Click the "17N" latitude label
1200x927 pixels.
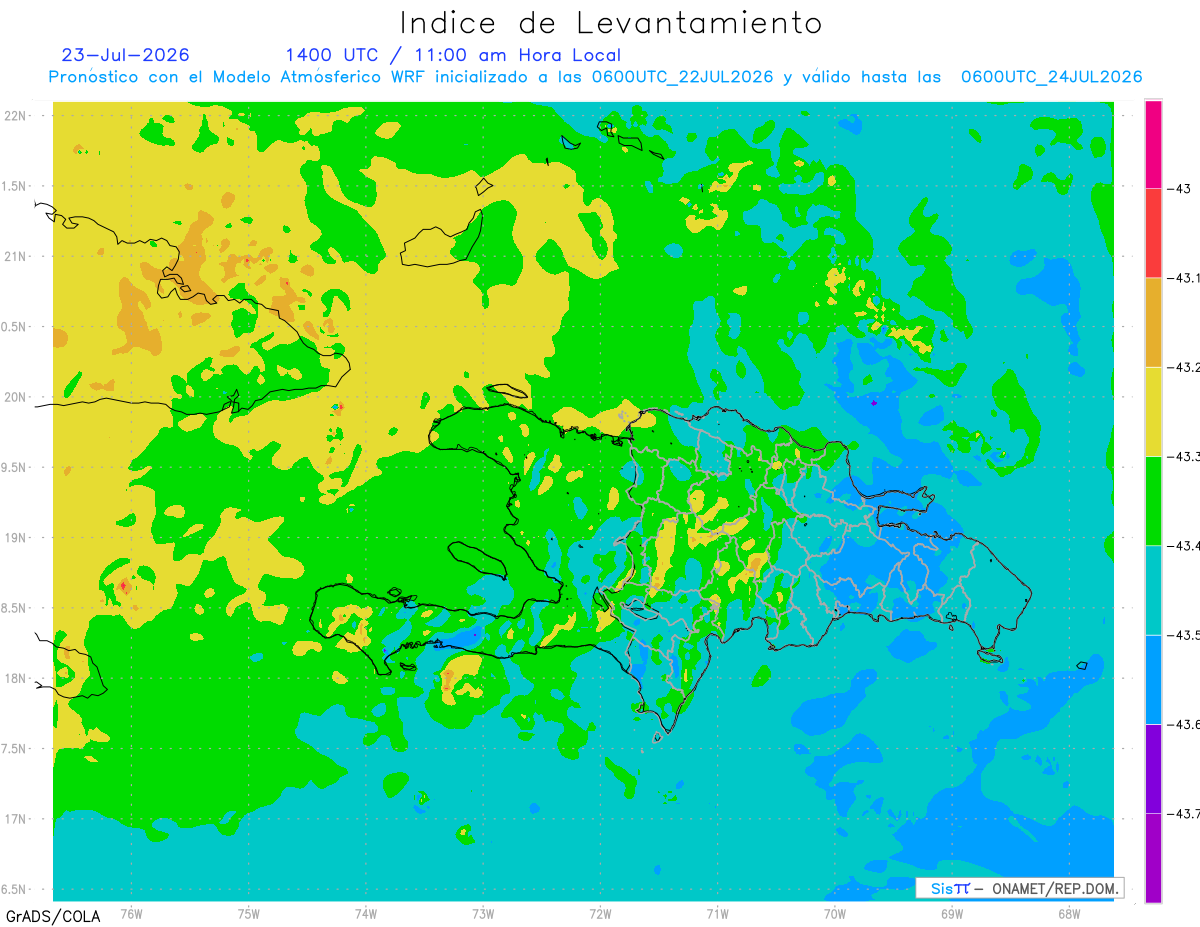[x=17, y=819]
